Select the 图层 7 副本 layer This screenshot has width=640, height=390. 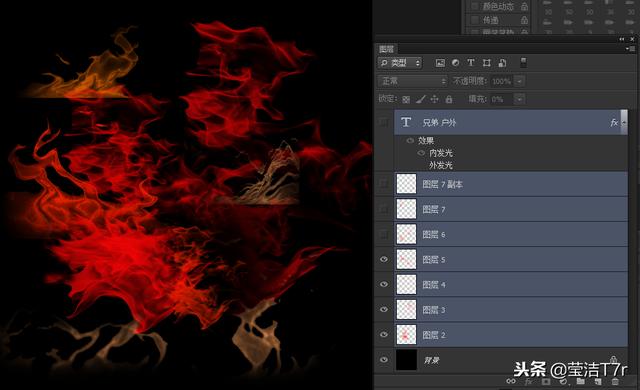[x=511, y=184]
